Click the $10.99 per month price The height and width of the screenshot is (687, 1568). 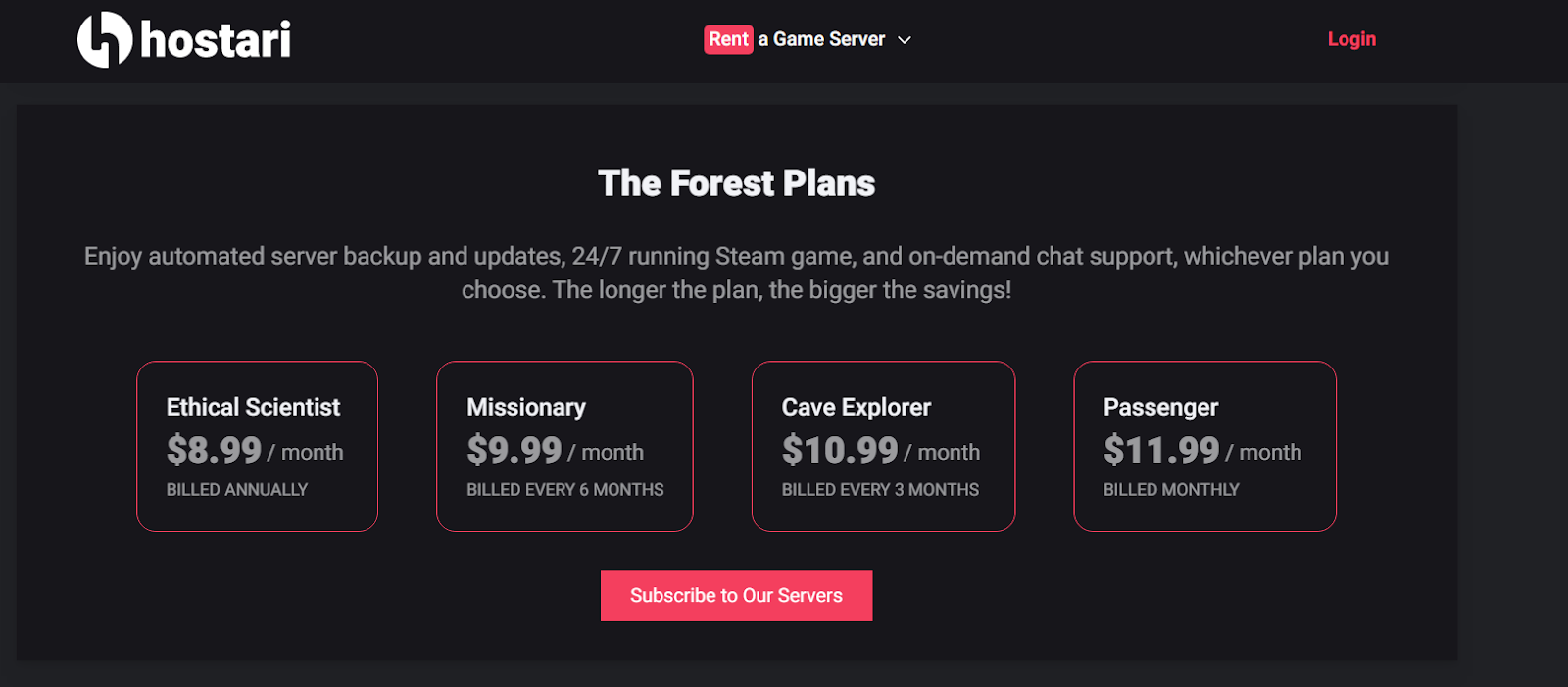(881, 451)
